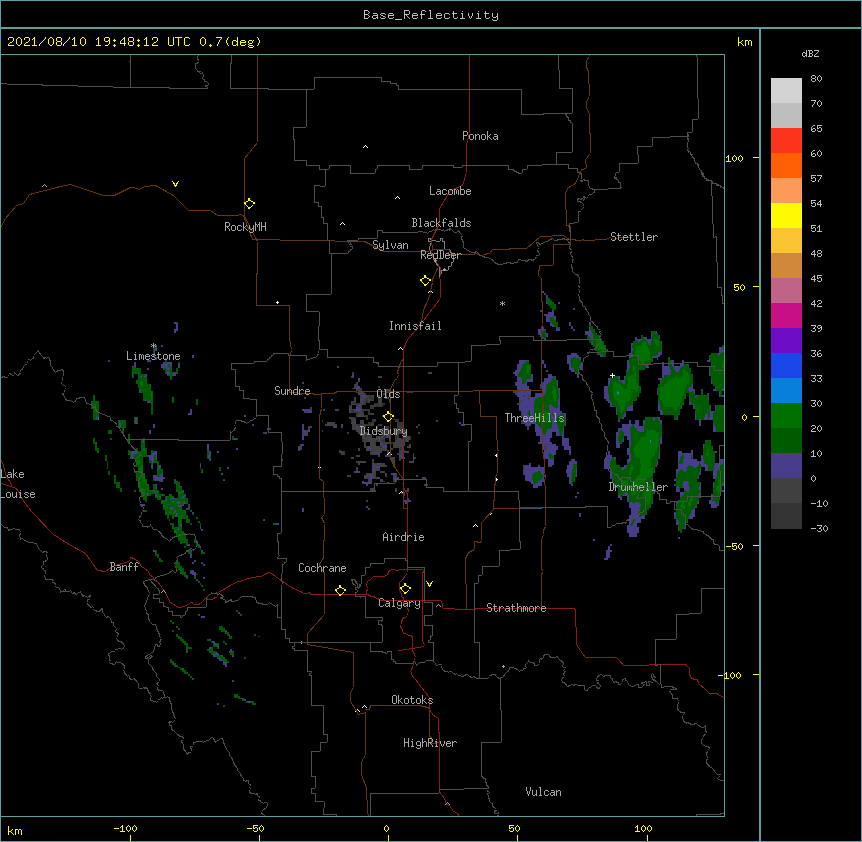
Task: Click the yellow marker near RockyMH
Action: click(249, 204)
